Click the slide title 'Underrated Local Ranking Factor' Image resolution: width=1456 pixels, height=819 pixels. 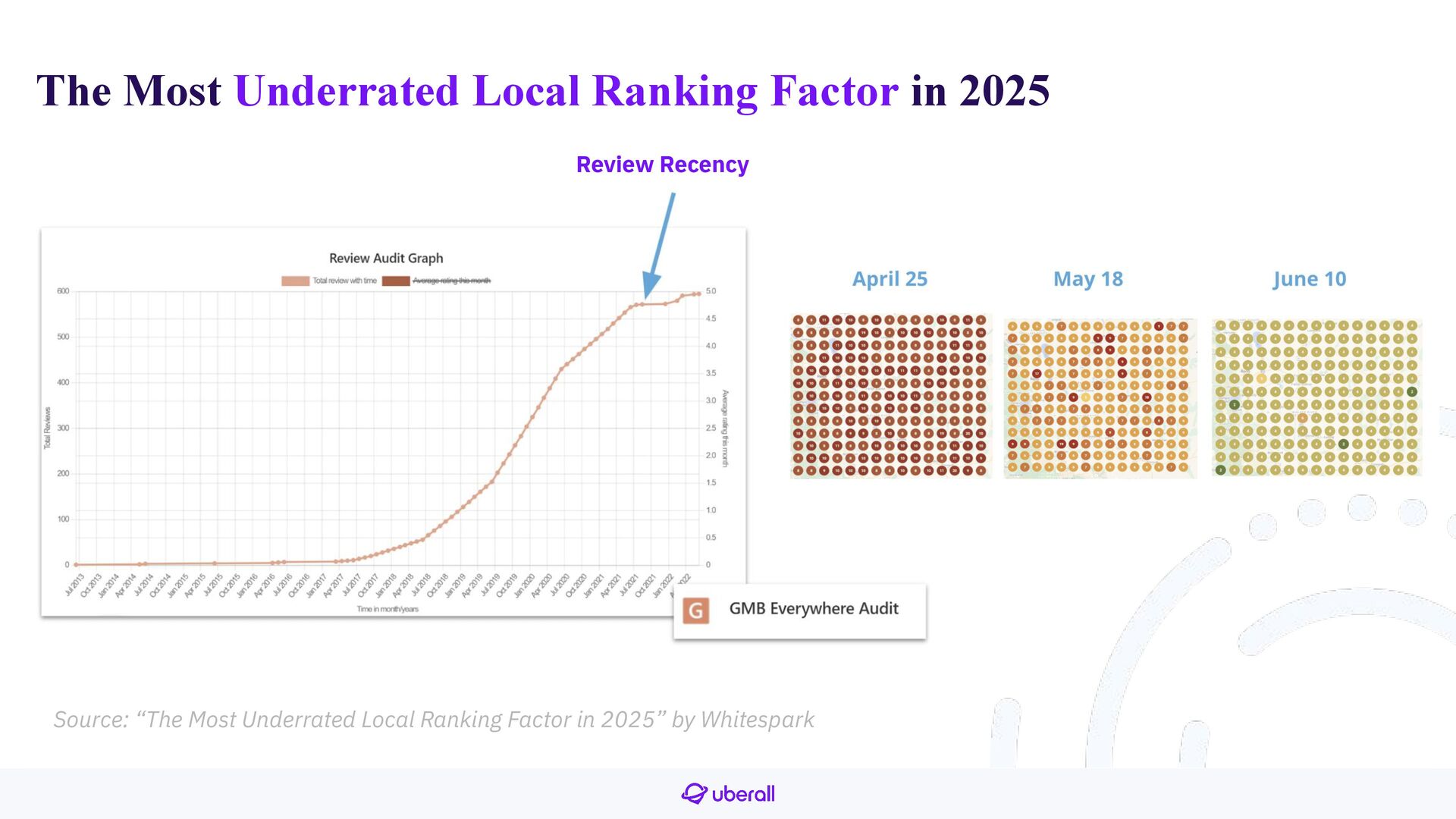click(566, 91)
